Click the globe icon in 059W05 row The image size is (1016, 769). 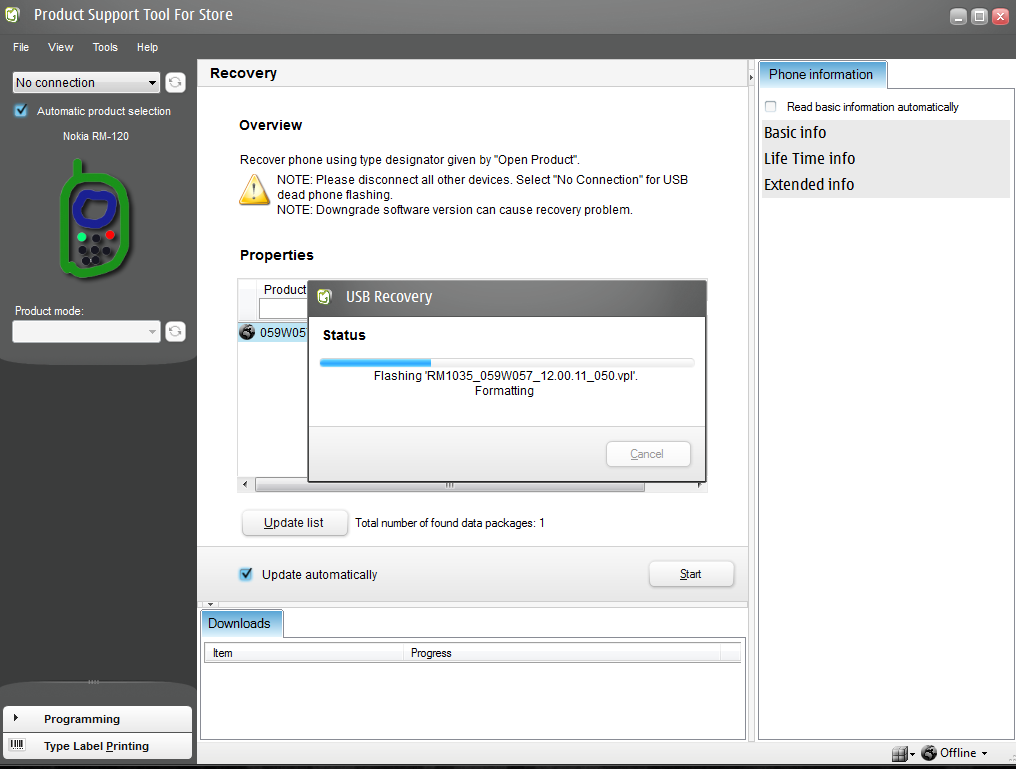(247, 332)
